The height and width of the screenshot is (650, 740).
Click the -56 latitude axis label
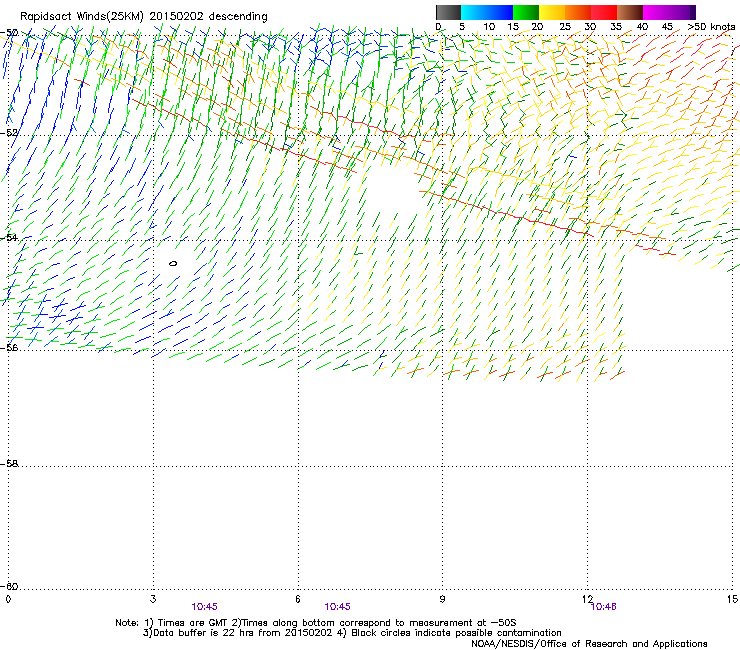click(x=9, y=348)
